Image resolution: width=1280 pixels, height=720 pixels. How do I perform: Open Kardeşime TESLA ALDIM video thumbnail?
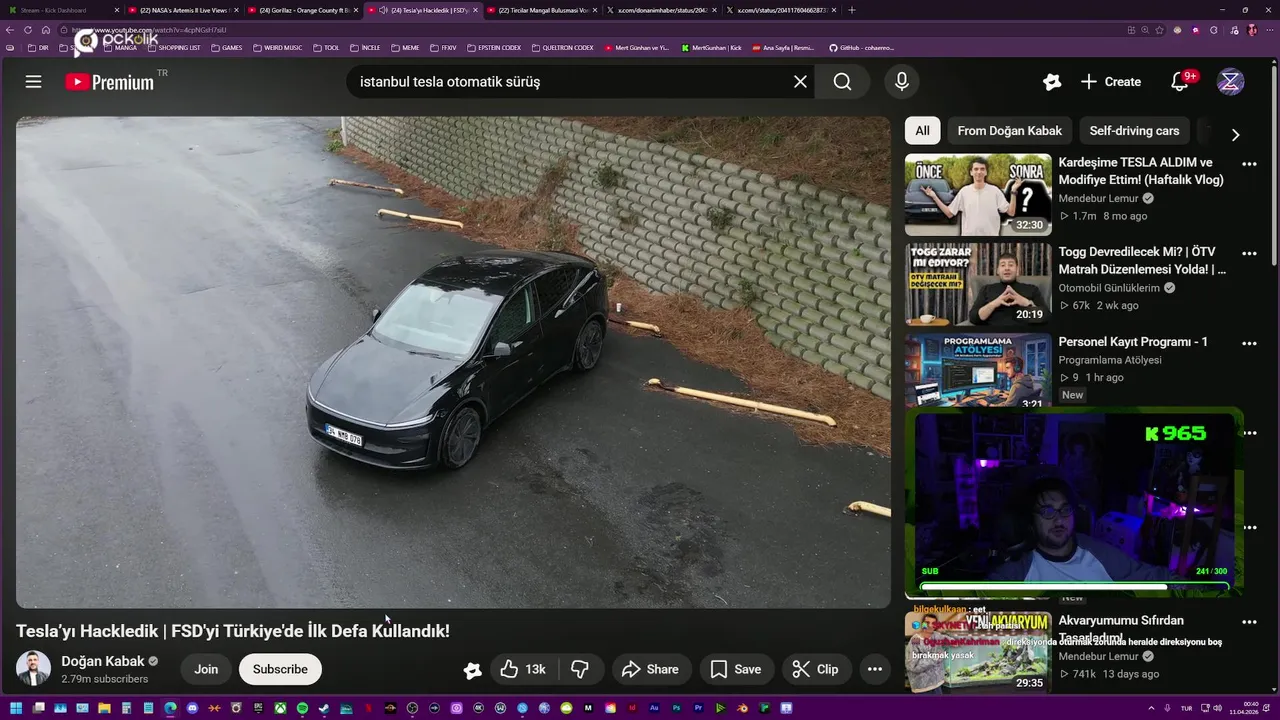pos(978,194)
